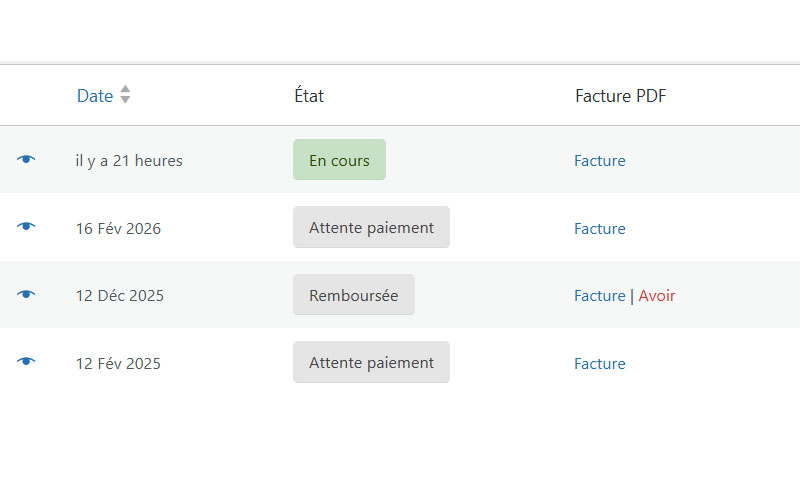Image resolution: width=800 pixels, height=481 pixels.
Task: Click the '12 Déc 2025' date text
Action: pyautogui.click(x=120, y=296)
